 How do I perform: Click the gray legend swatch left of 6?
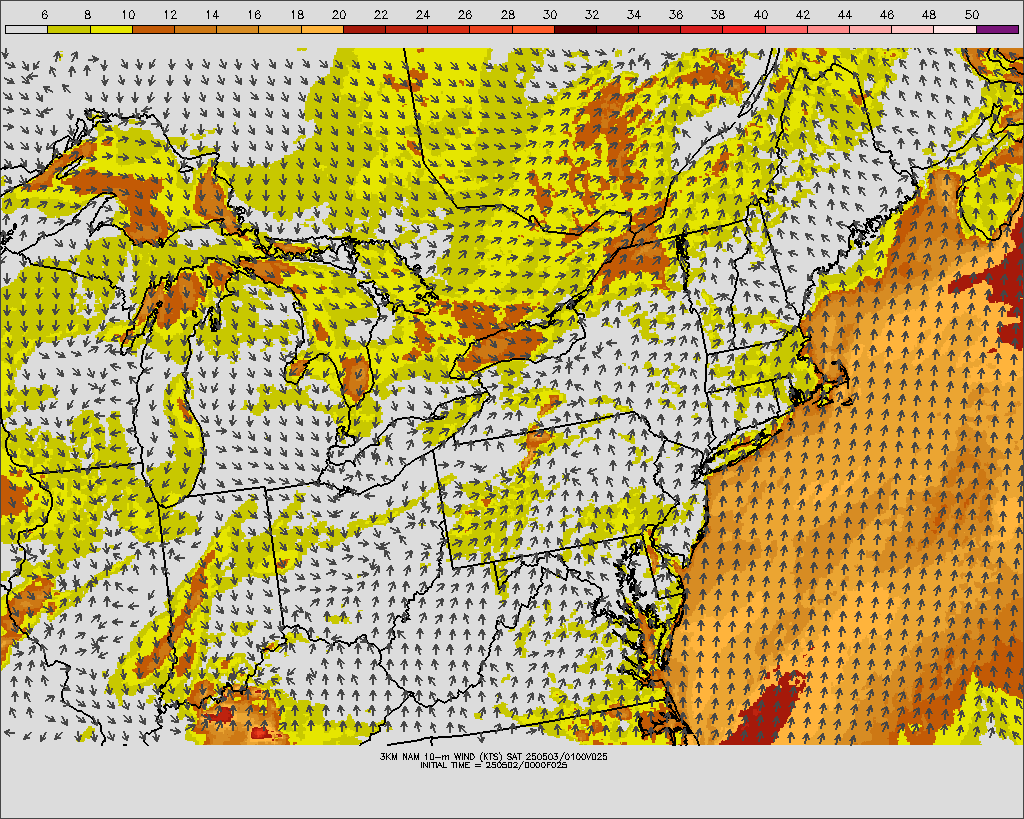[26, 29]
